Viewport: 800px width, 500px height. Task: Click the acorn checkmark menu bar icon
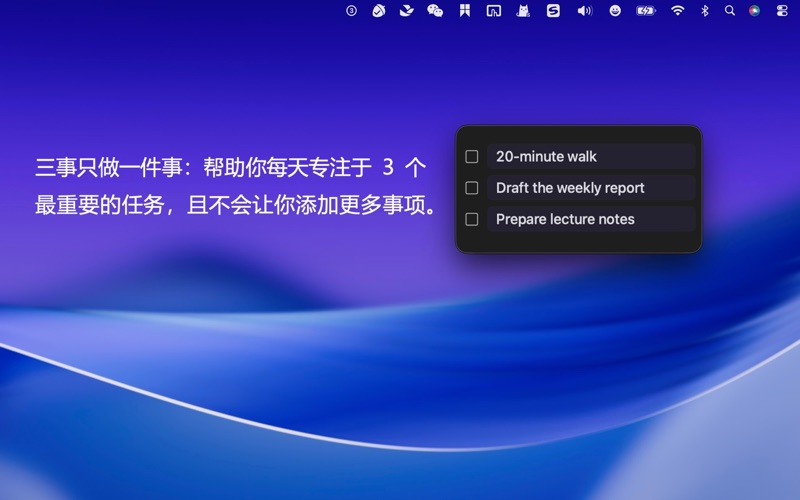(379, 11)
